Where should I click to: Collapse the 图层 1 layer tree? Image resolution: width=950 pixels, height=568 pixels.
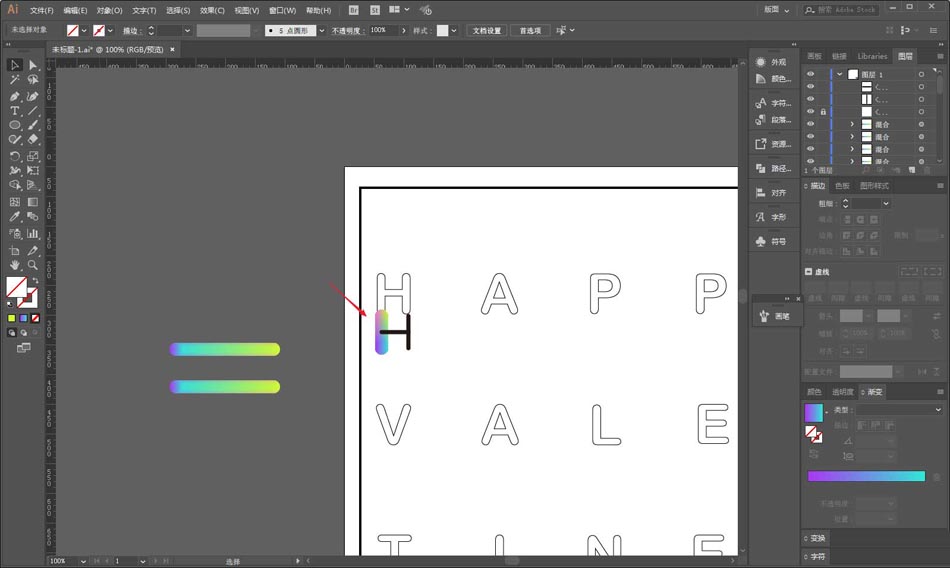(840, 75)
